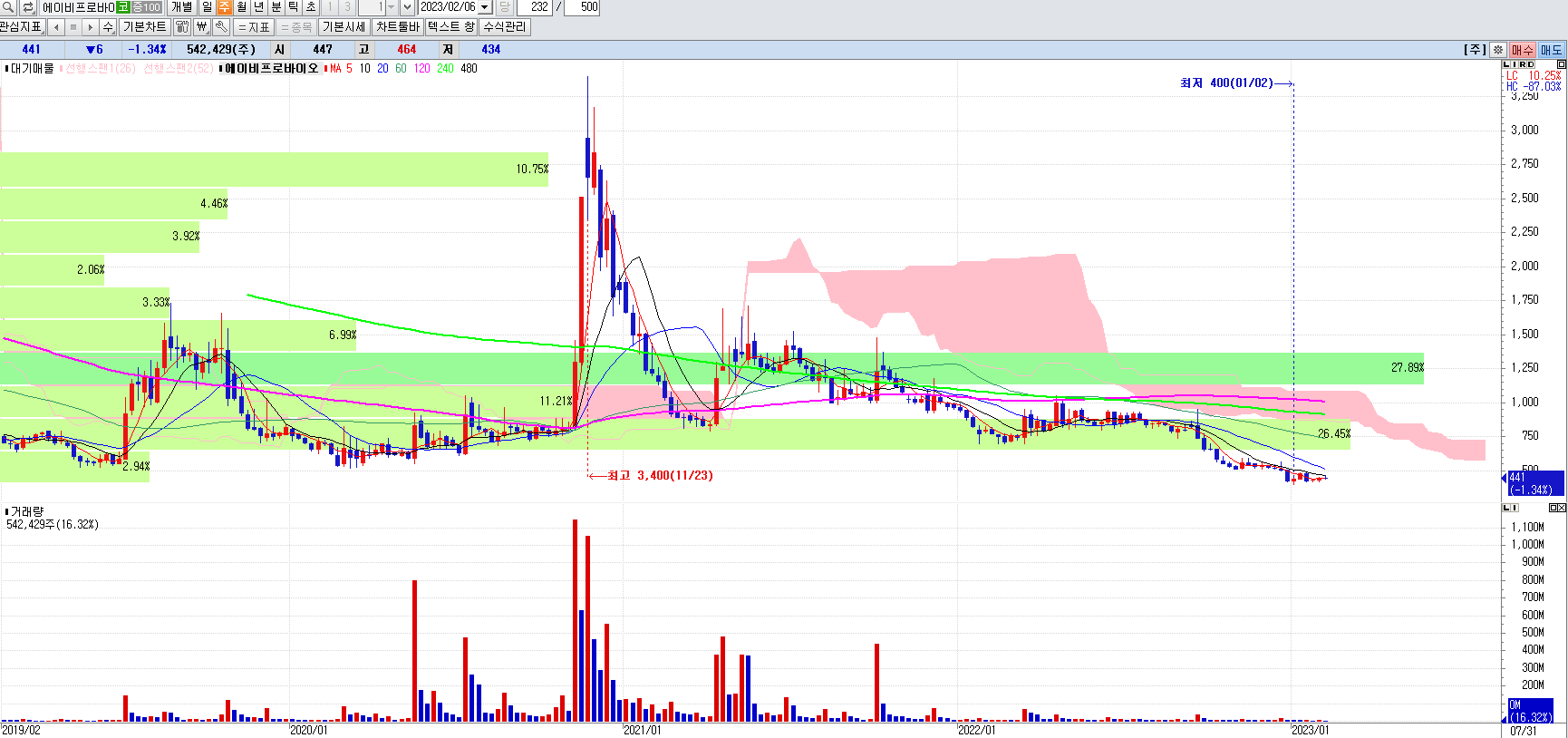
Task: Click the total bars field showing 500
Action: [582, 7]
